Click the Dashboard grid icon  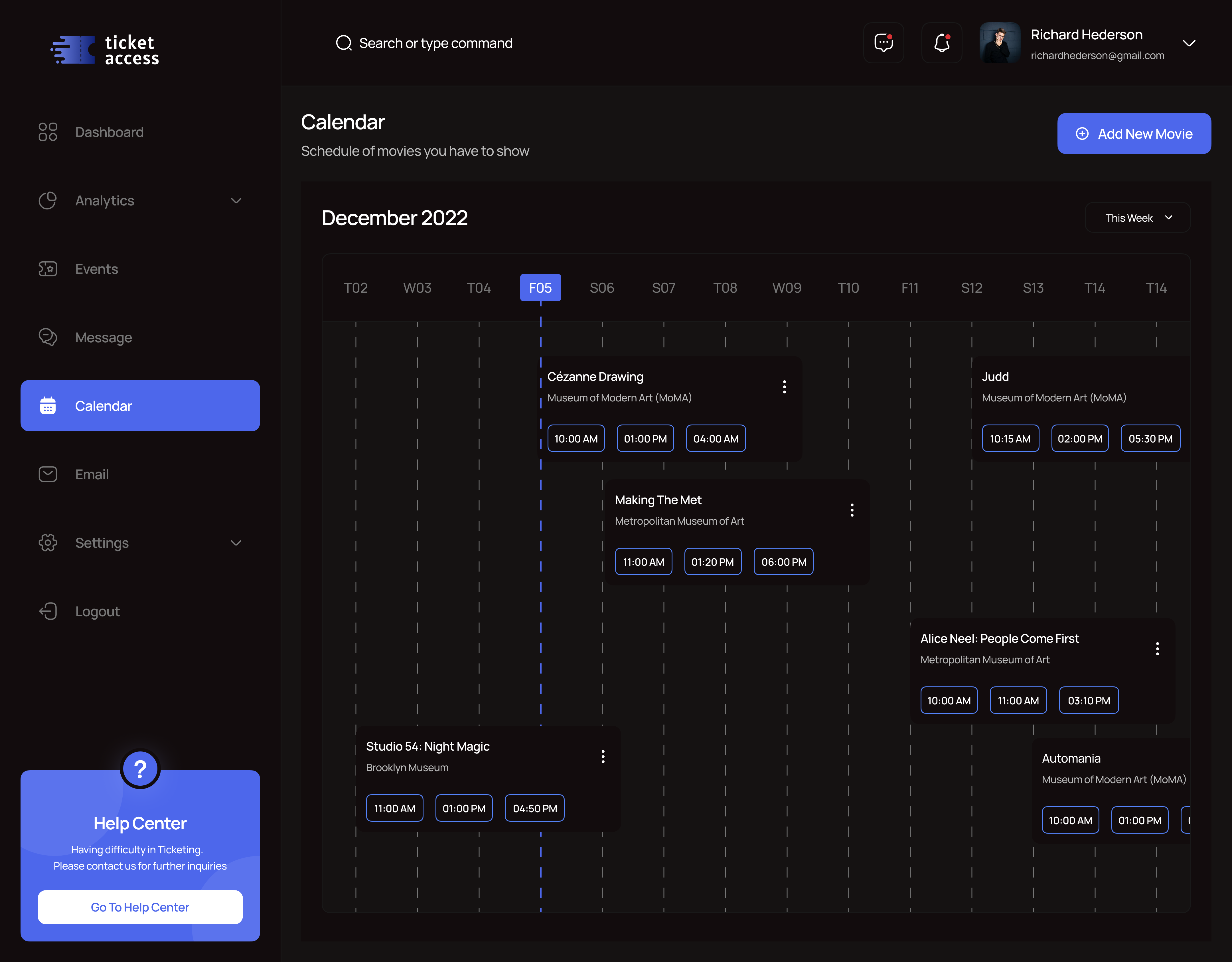[x=48, y=132]
